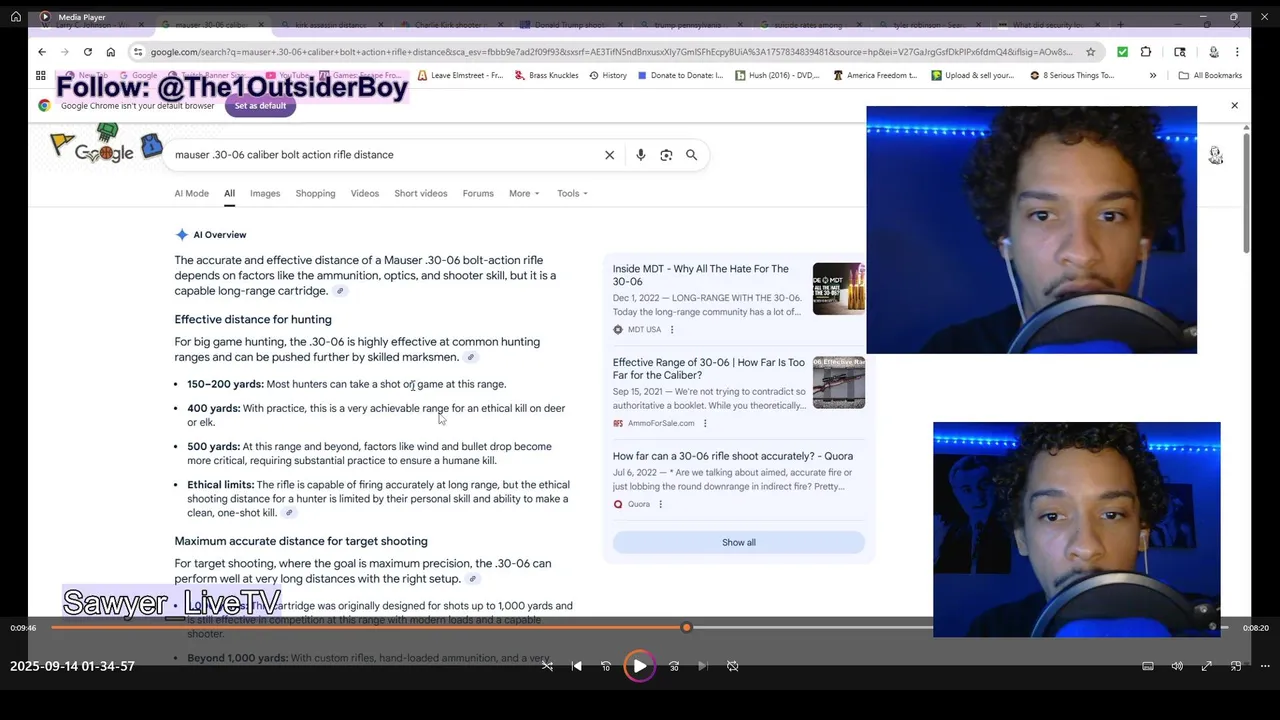Viewport: 1280px width, 720px height.
Task: Open the America Freedom bookmark
Action: pyautogui.click(x=875, y=75)
